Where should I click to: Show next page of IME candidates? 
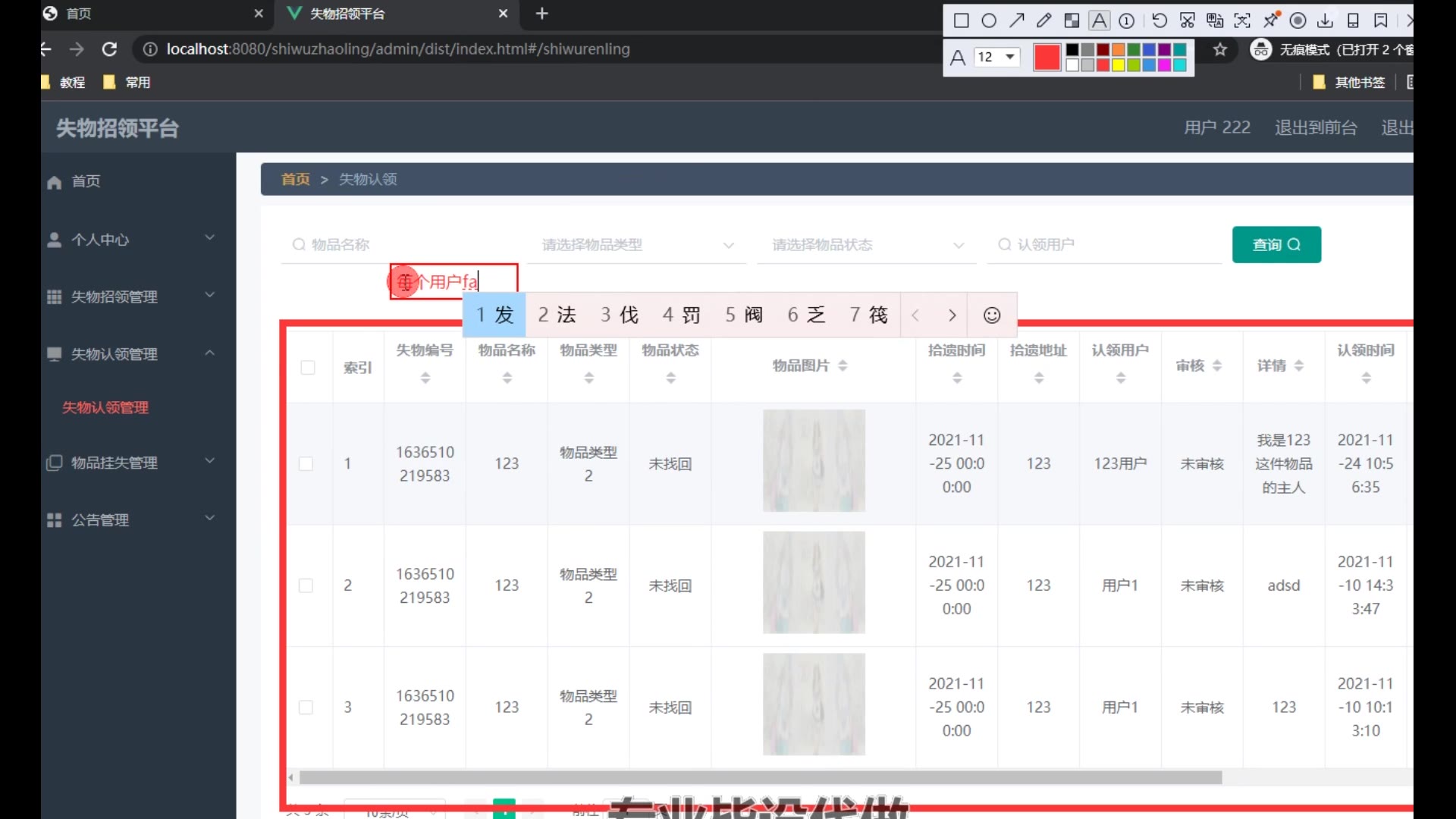click(952, 315)
